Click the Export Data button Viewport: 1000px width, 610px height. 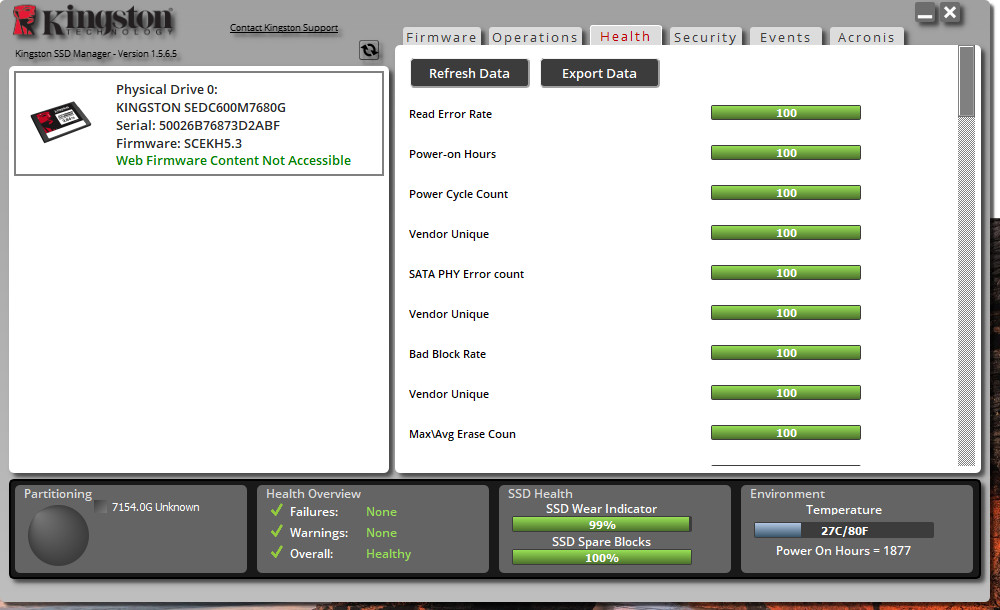tap(599, 73)
